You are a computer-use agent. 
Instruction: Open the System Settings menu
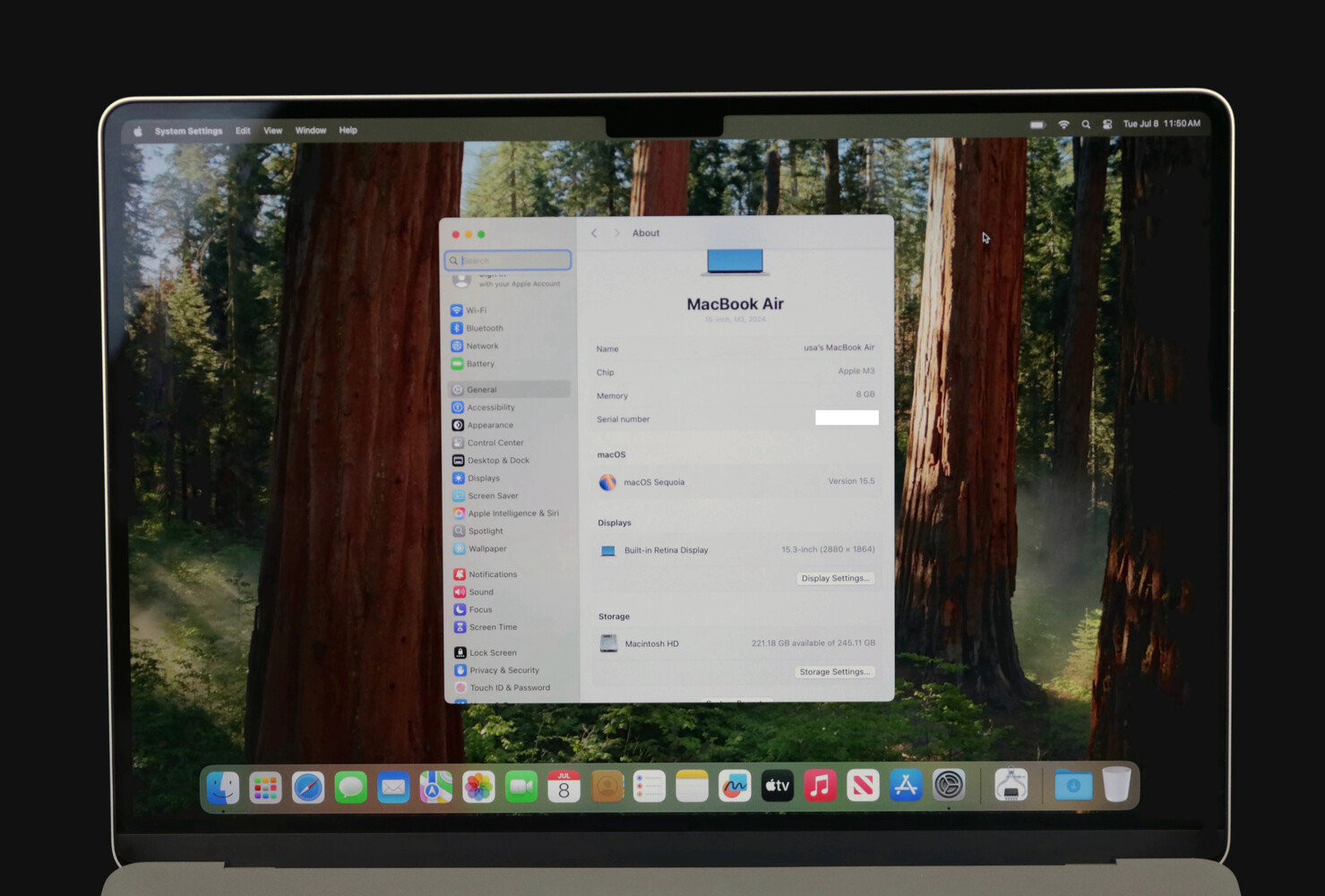coord(188,131)
